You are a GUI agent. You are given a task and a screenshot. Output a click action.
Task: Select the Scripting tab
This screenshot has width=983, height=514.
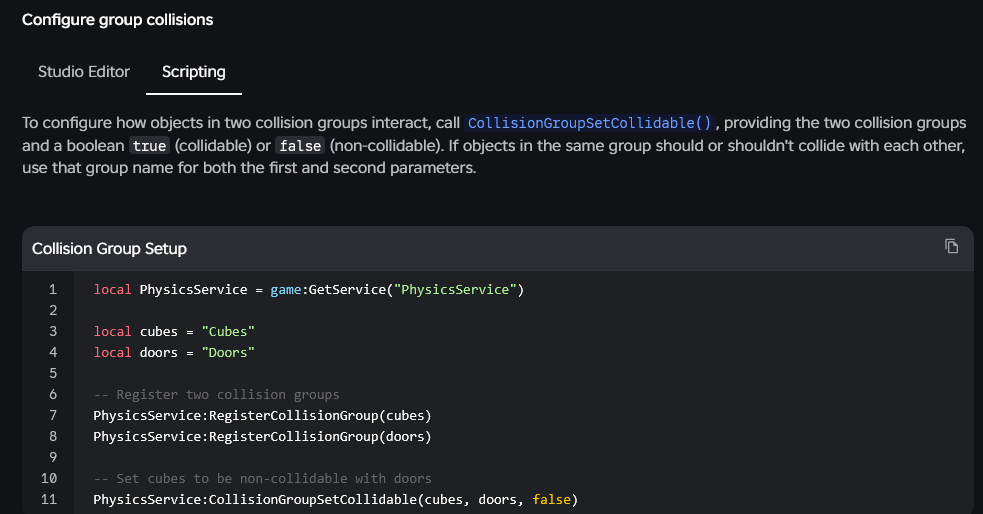194,72
